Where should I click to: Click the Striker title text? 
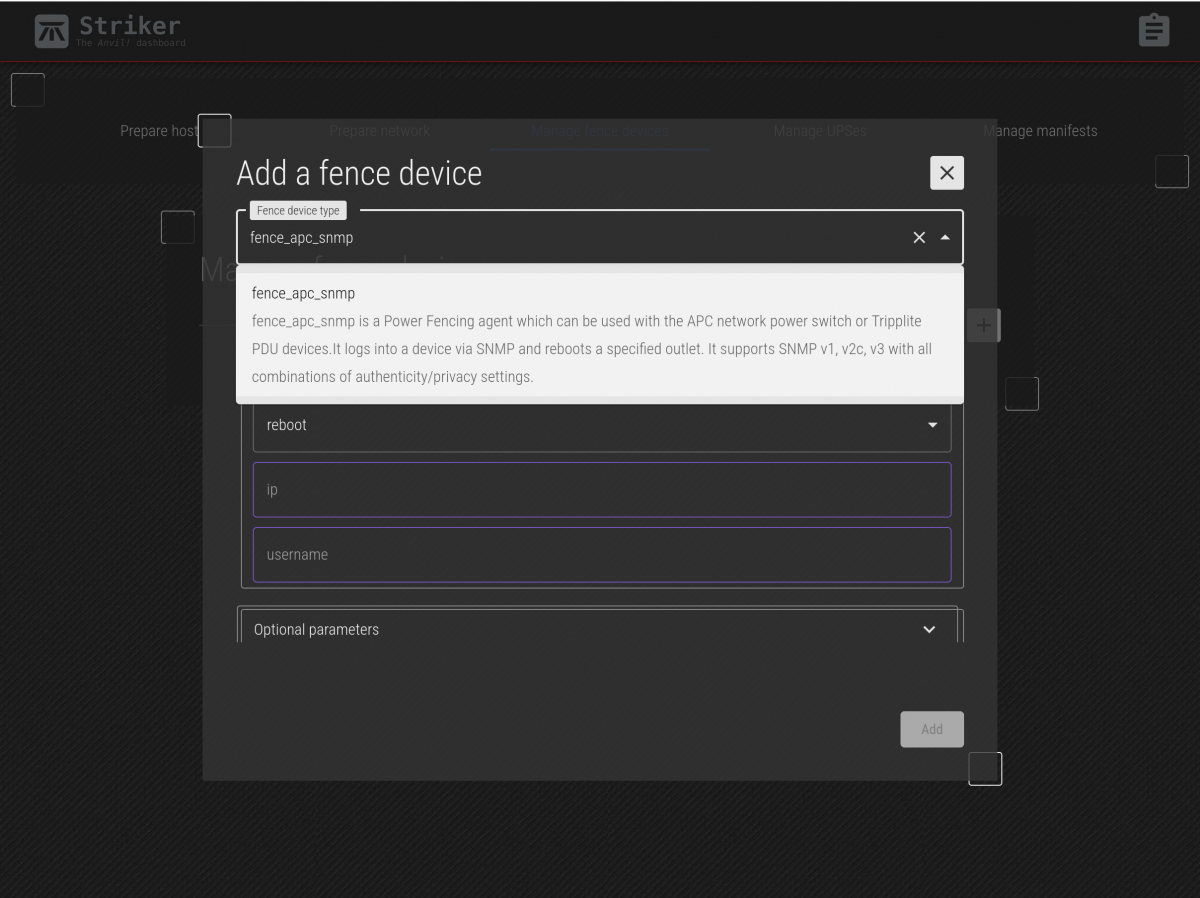[x=129, y=24]
